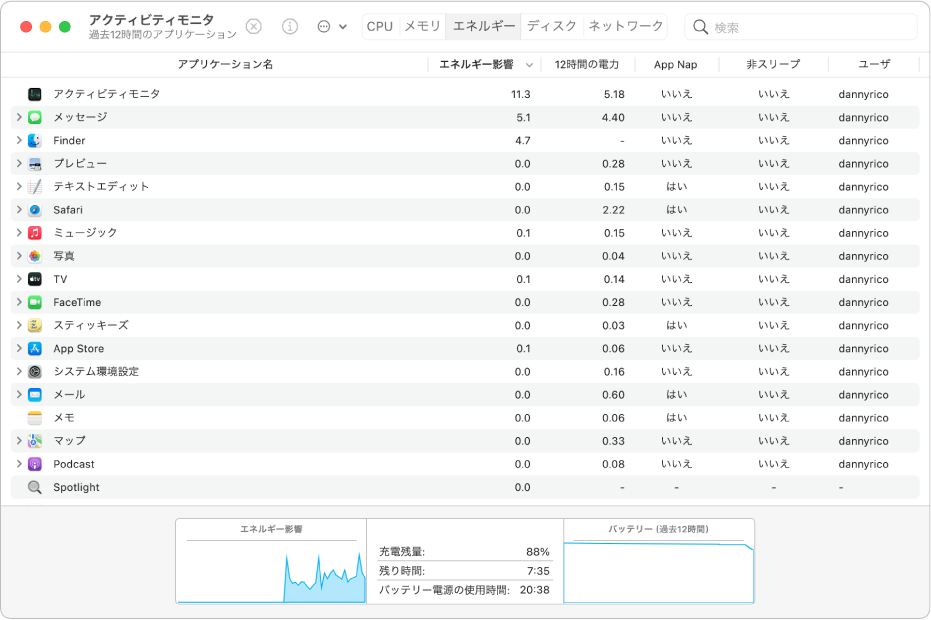Click the プレビュー app icon

tap(35, 163)
